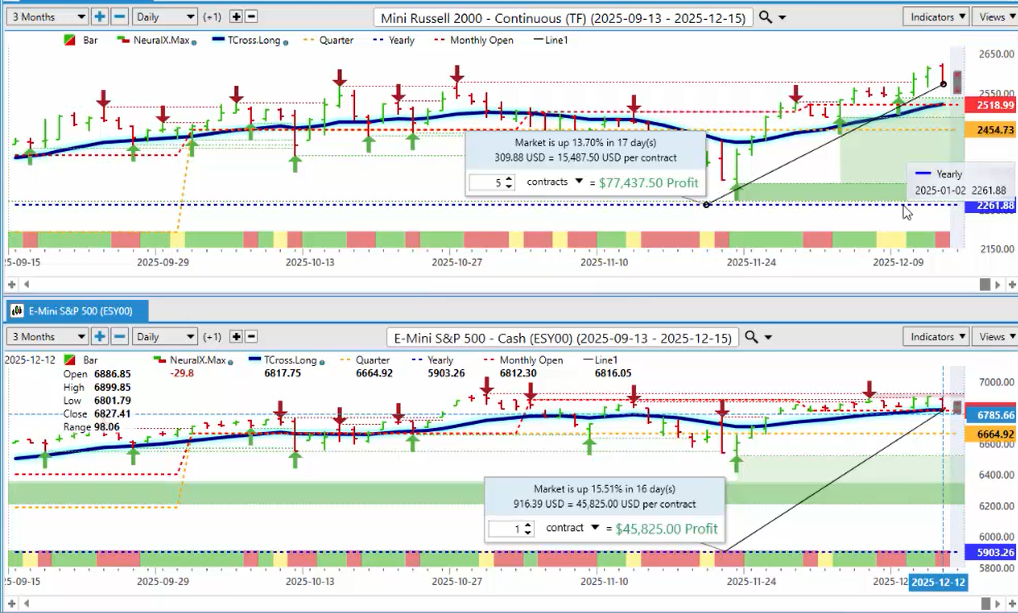Screen dimensions: 1018x613
Task: Open the Daily interval dropdown in S&P chart
Action: (165, 337)
